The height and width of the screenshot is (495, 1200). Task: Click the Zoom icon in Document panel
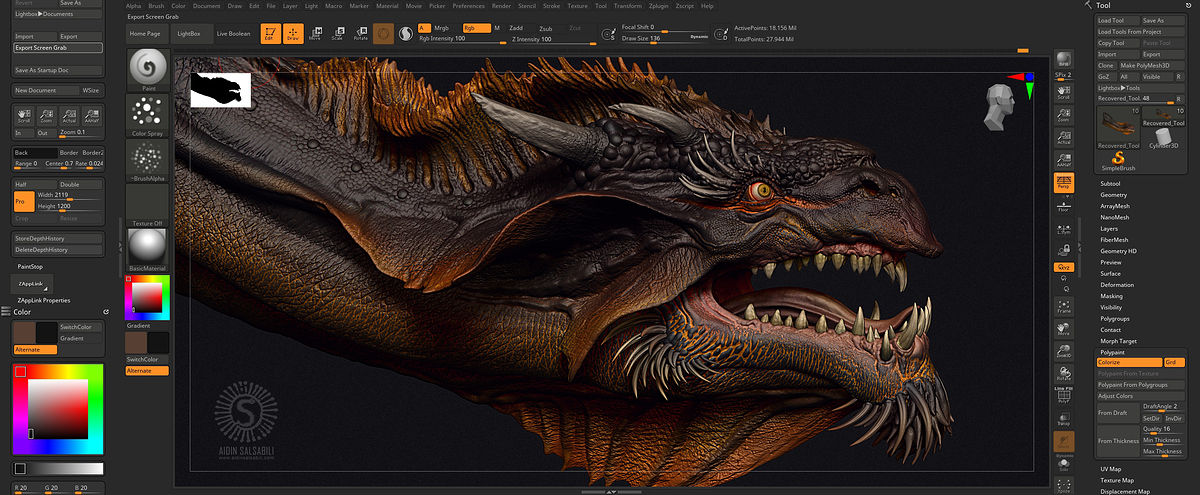(46, 116)
